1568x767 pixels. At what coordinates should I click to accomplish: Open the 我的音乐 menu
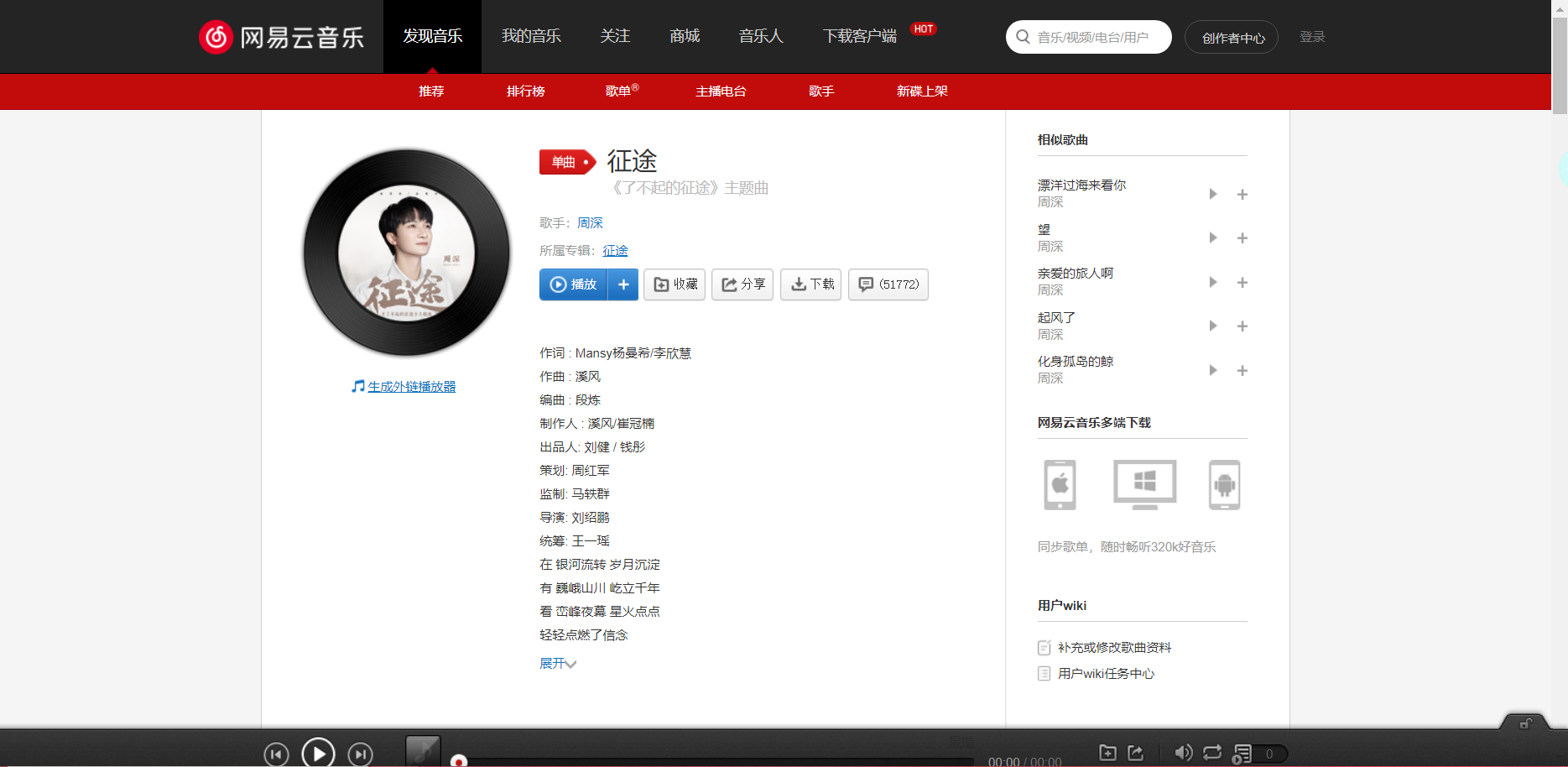[x=530, y=36]
